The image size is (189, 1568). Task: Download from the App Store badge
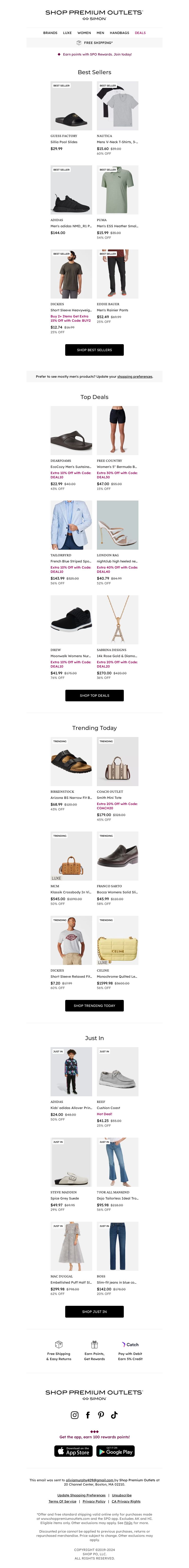click(74, 1451)
